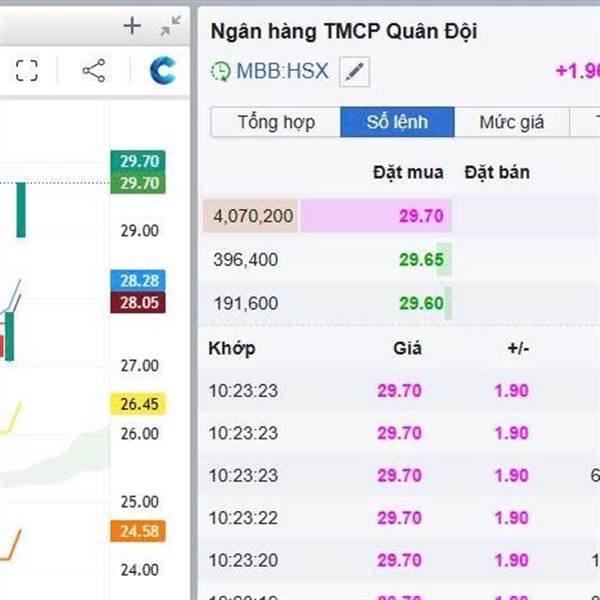
Task: Click the Đặt bán column header
Action: coord(497,172)
